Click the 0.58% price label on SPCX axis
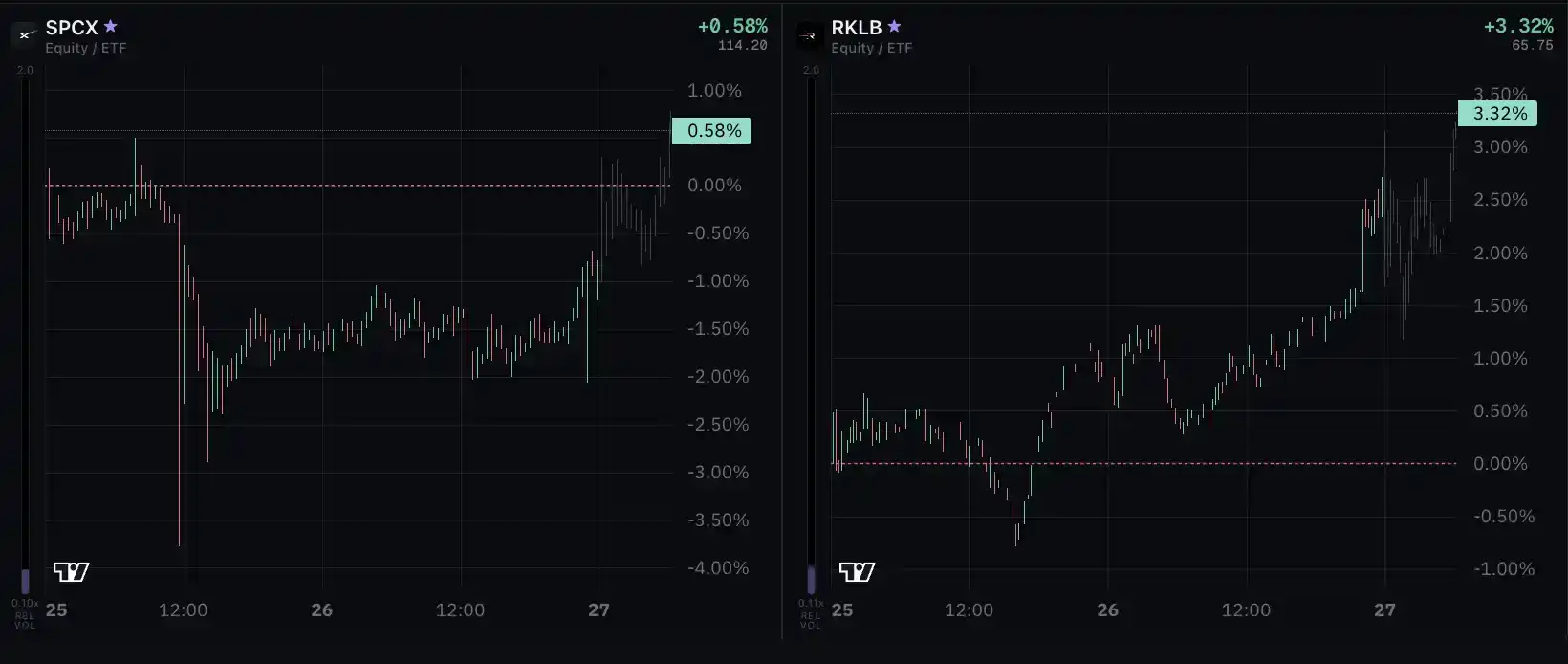Screen dimensions: 1568x664 pyautogui.click(x=711, y=131)
